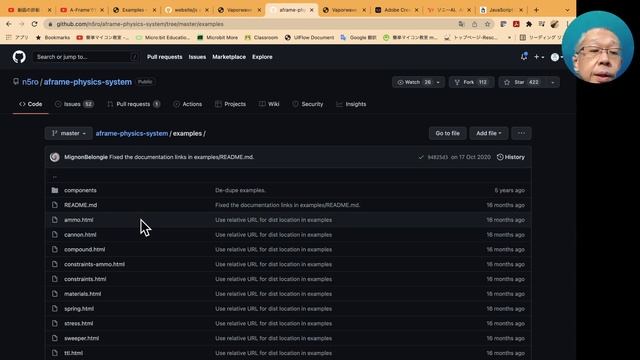
Task: Switch to the Issues tab
Action: [x=74, y=104]
